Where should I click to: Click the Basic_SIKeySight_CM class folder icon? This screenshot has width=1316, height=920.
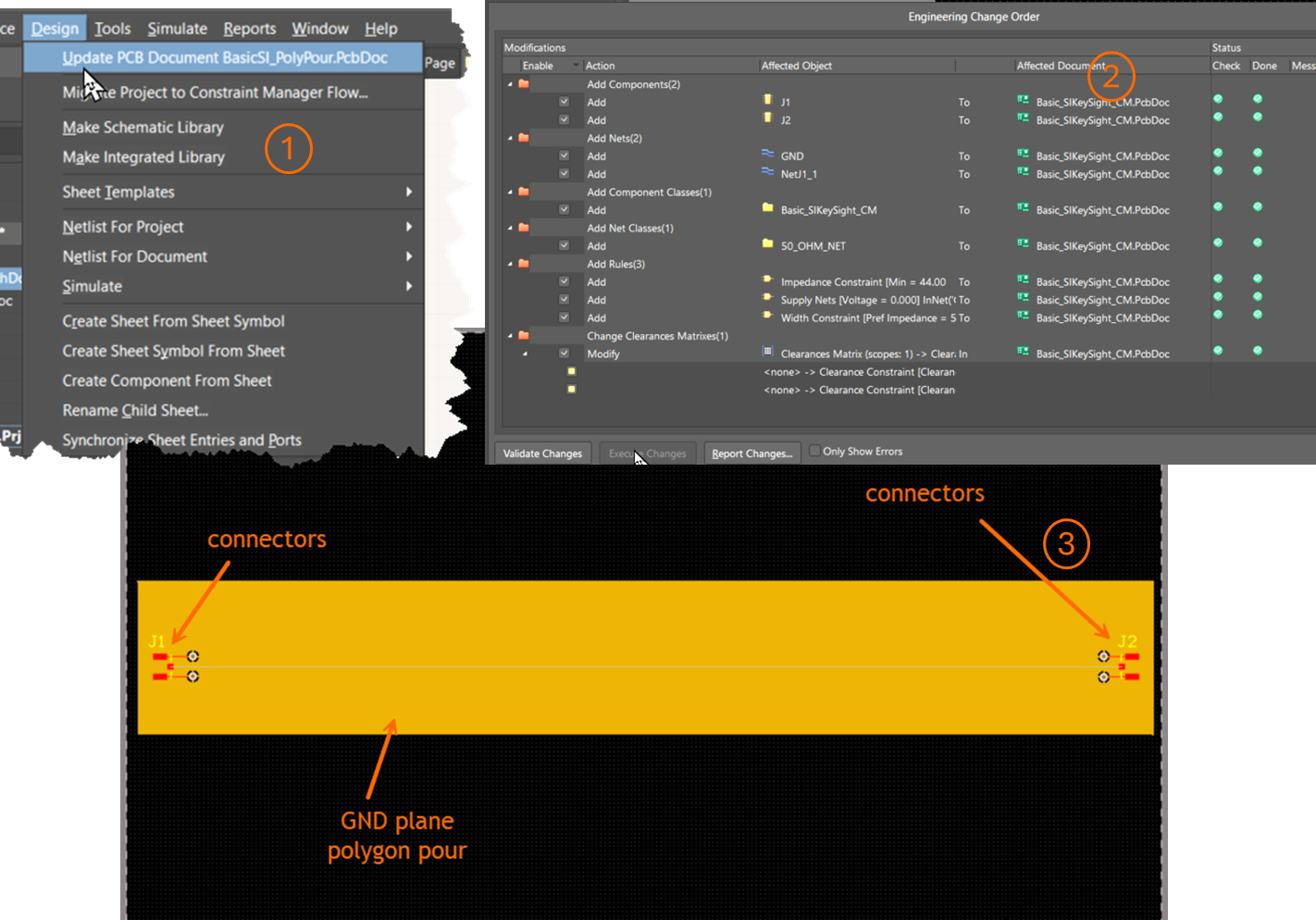[x=767, y=207]
